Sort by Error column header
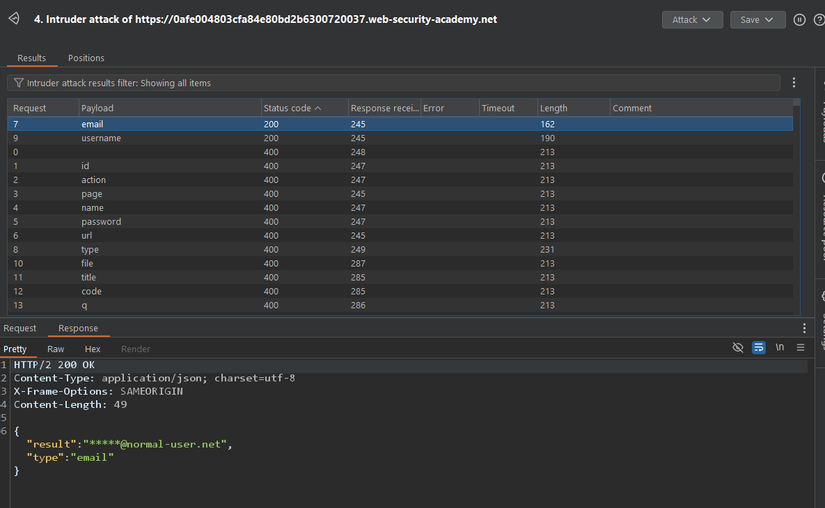825x508 pixels. (449, 108)
